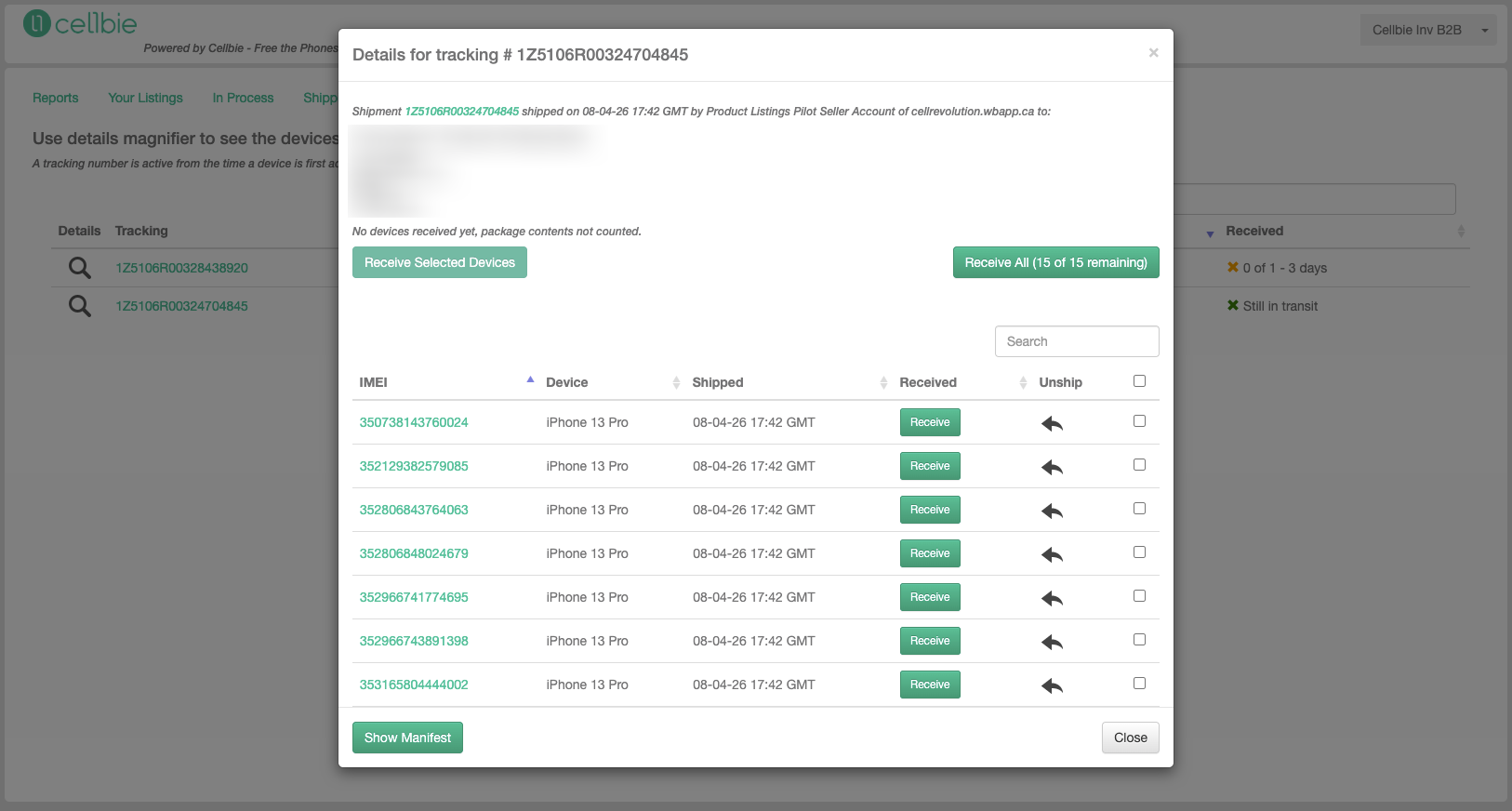Viewport: 1512px width, 811px height.
Task: Click the Unship column header
Action: (x=1061, y=382)
